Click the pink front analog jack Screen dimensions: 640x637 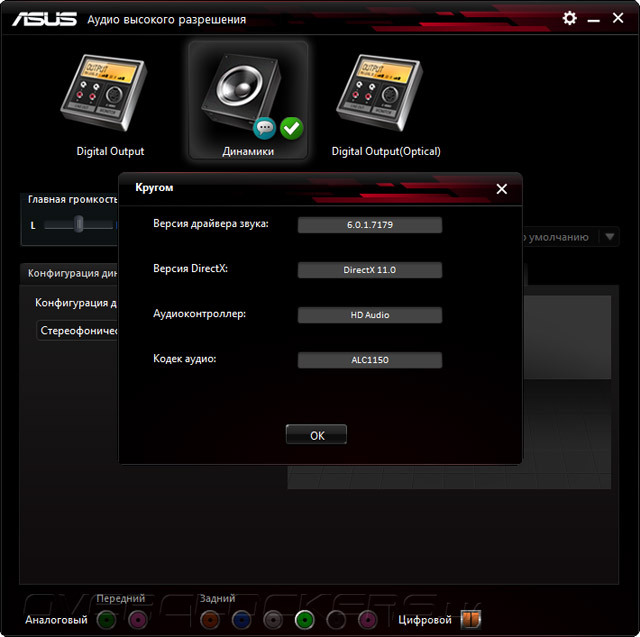[138, 620]
